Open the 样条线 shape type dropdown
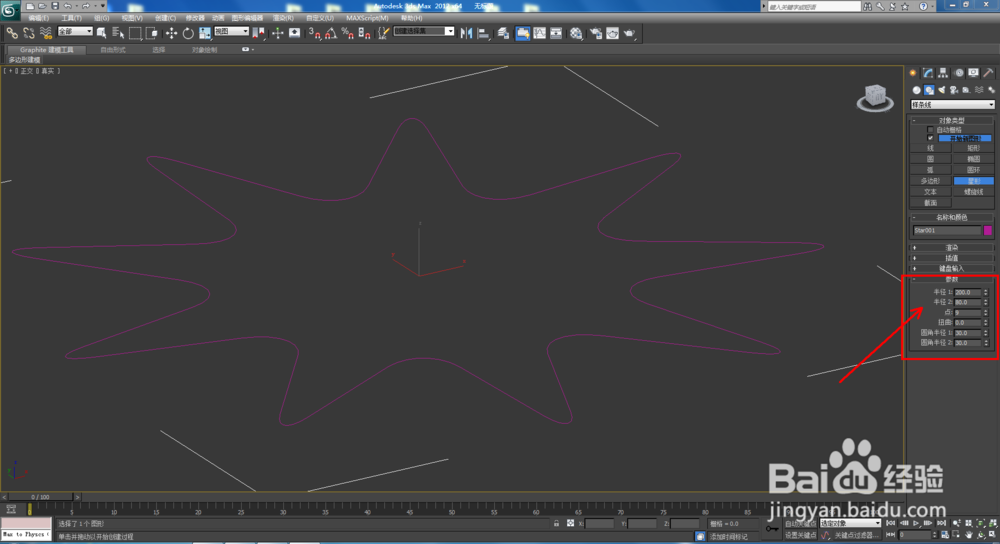The image size is (1000, 544). [952, 105]
